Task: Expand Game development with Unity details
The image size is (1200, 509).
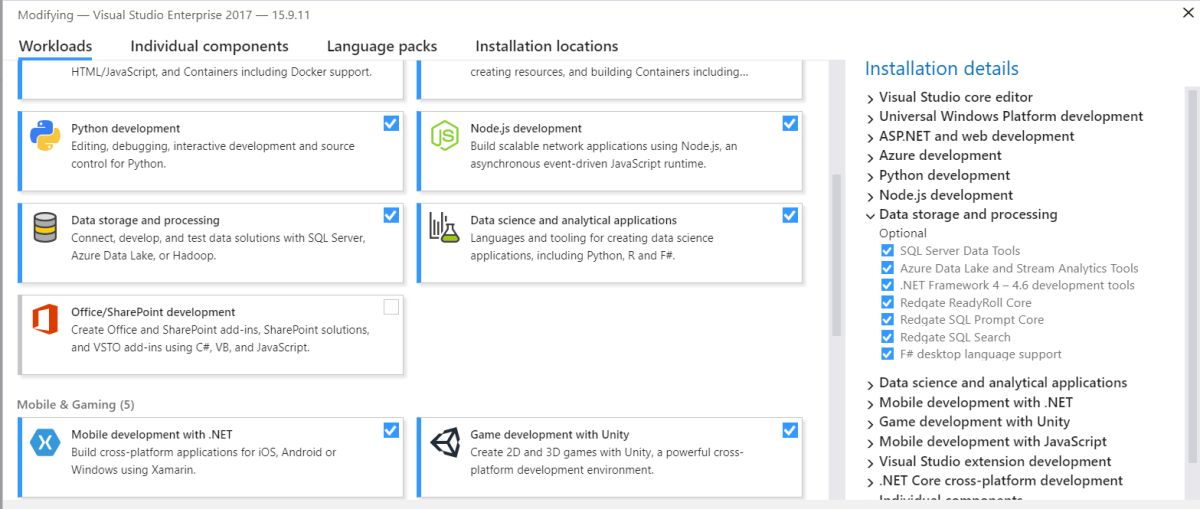Action: coord(870,422)
